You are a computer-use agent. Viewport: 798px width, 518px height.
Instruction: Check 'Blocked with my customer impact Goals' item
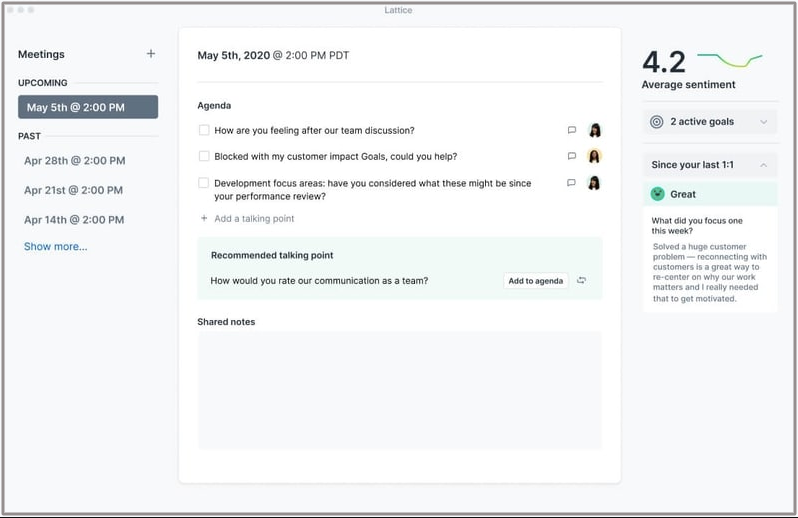point(204,156)
